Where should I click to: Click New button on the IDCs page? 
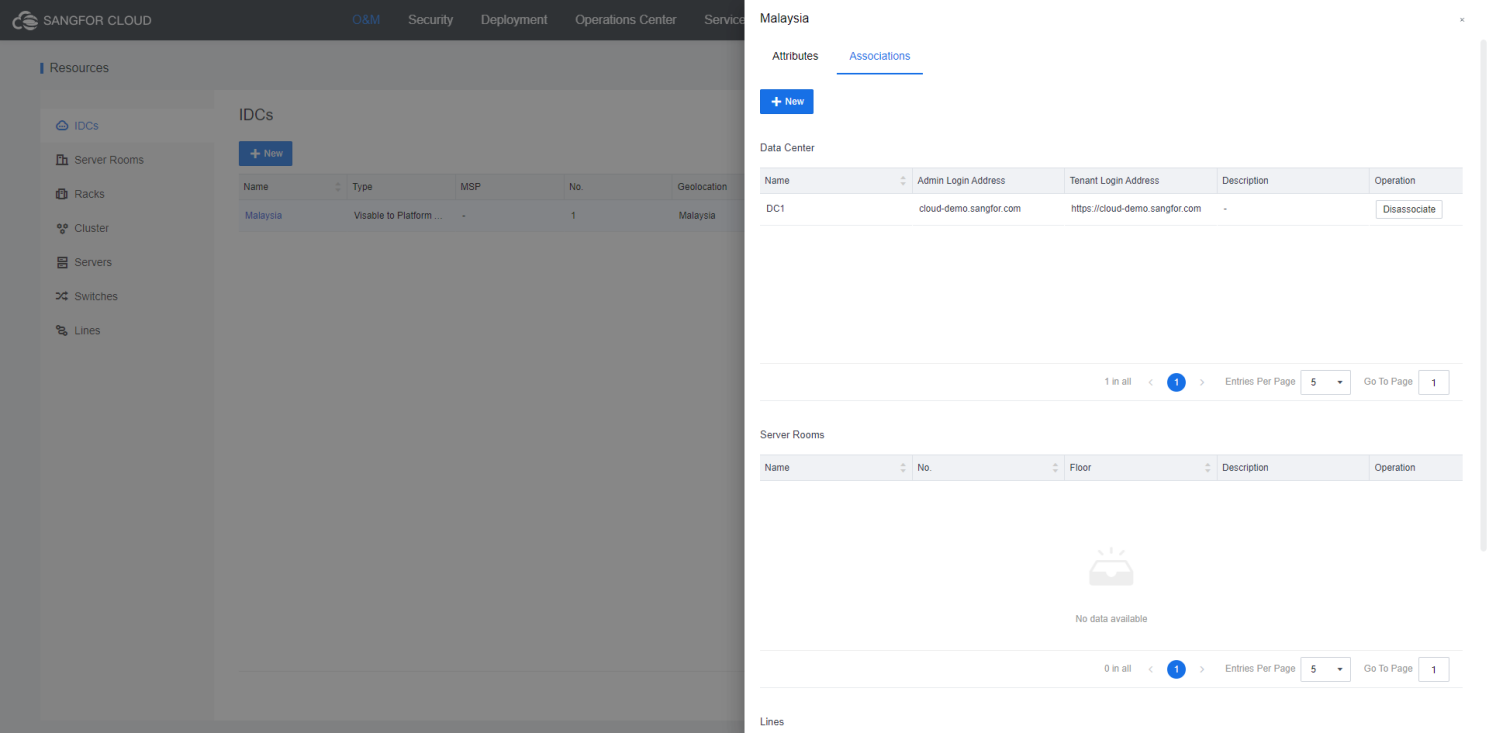click(x=266, y=154)
